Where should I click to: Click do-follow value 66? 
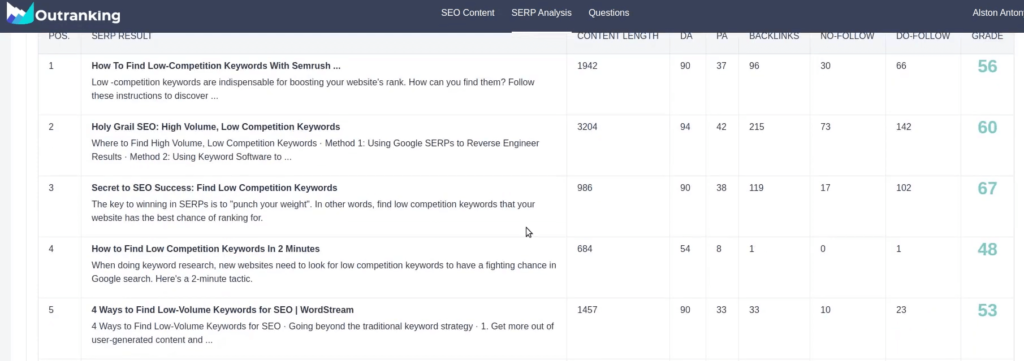901,66
